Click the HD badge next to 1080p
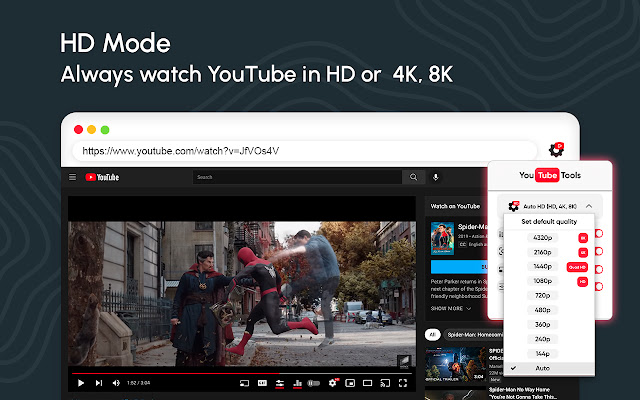Viewport: 640px width, 400px height. [x=582, y=281]
